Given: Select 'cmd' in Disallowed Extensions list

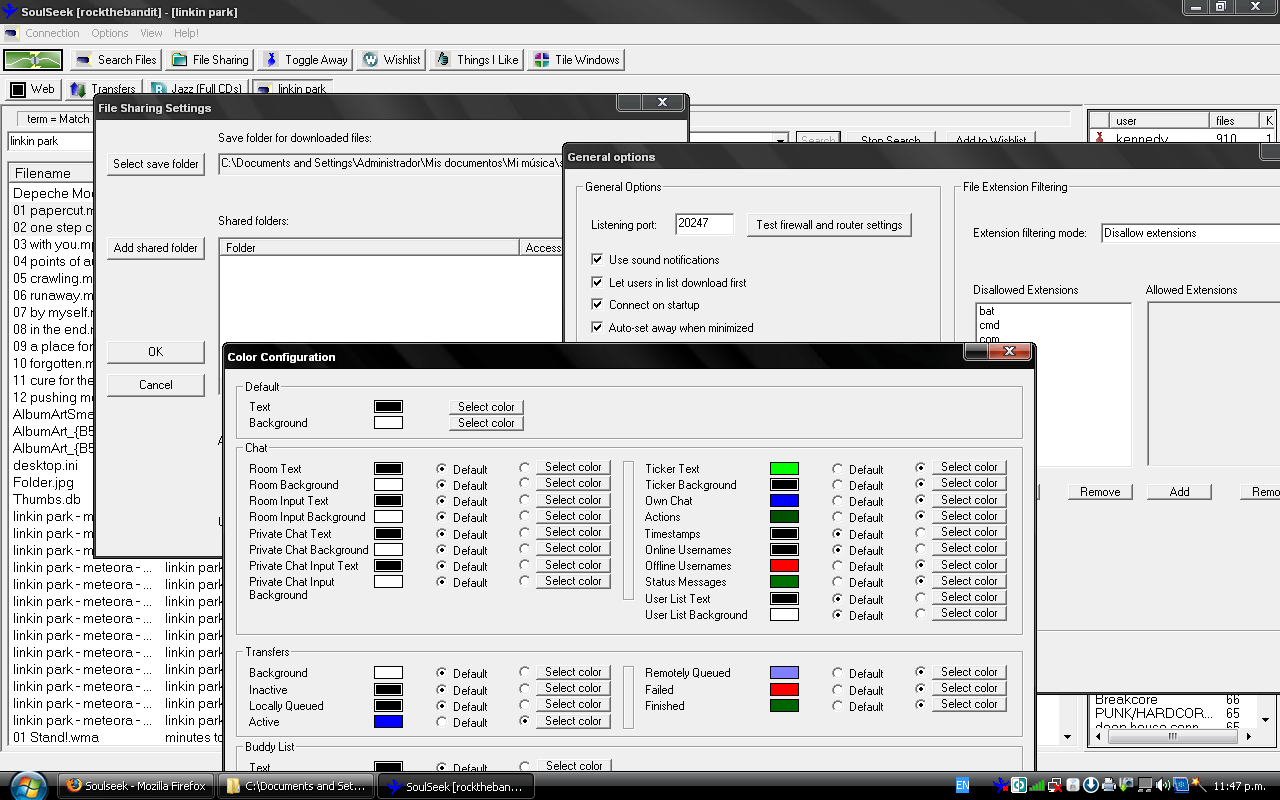Looking at the screenshot, I should pos(989,325).
